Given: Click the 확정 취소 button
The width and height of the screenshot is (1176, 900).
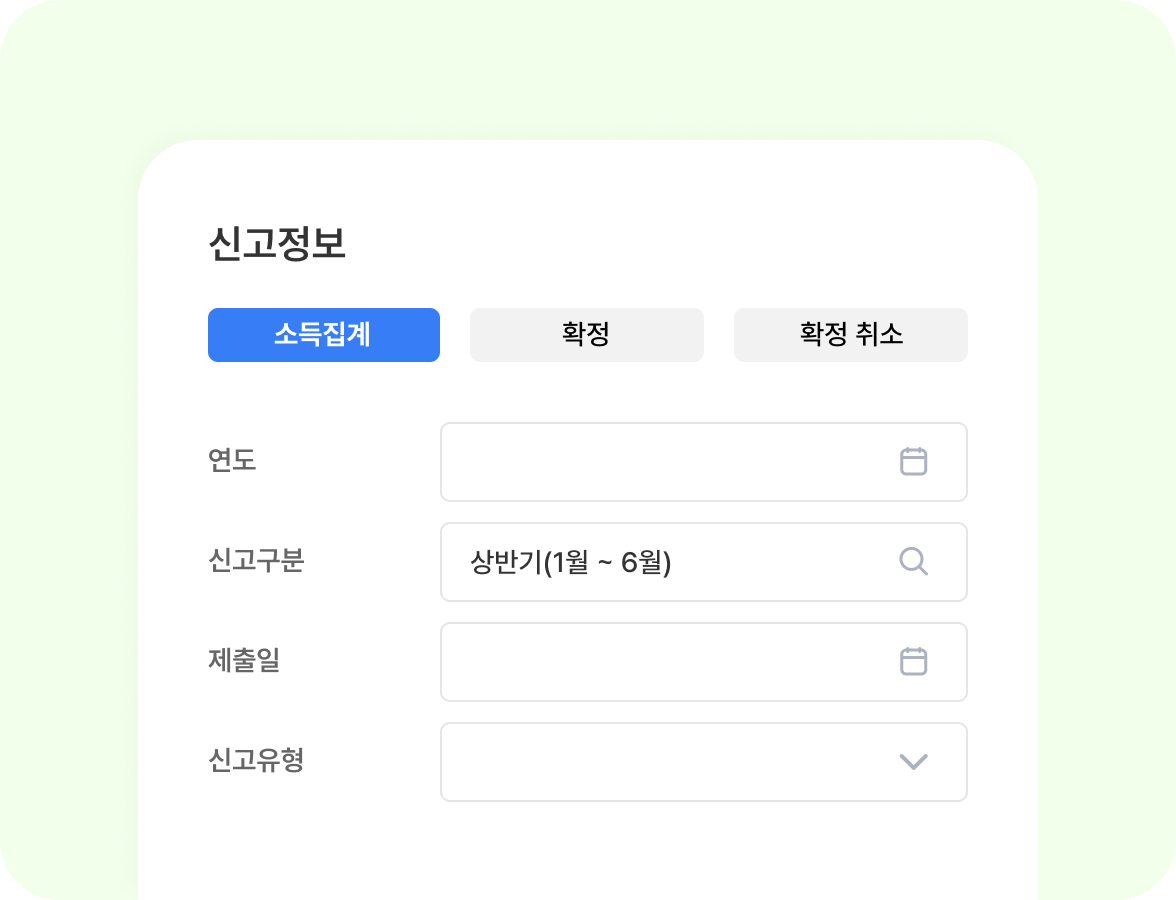Looking at the screenshot, I should (850, 335).
